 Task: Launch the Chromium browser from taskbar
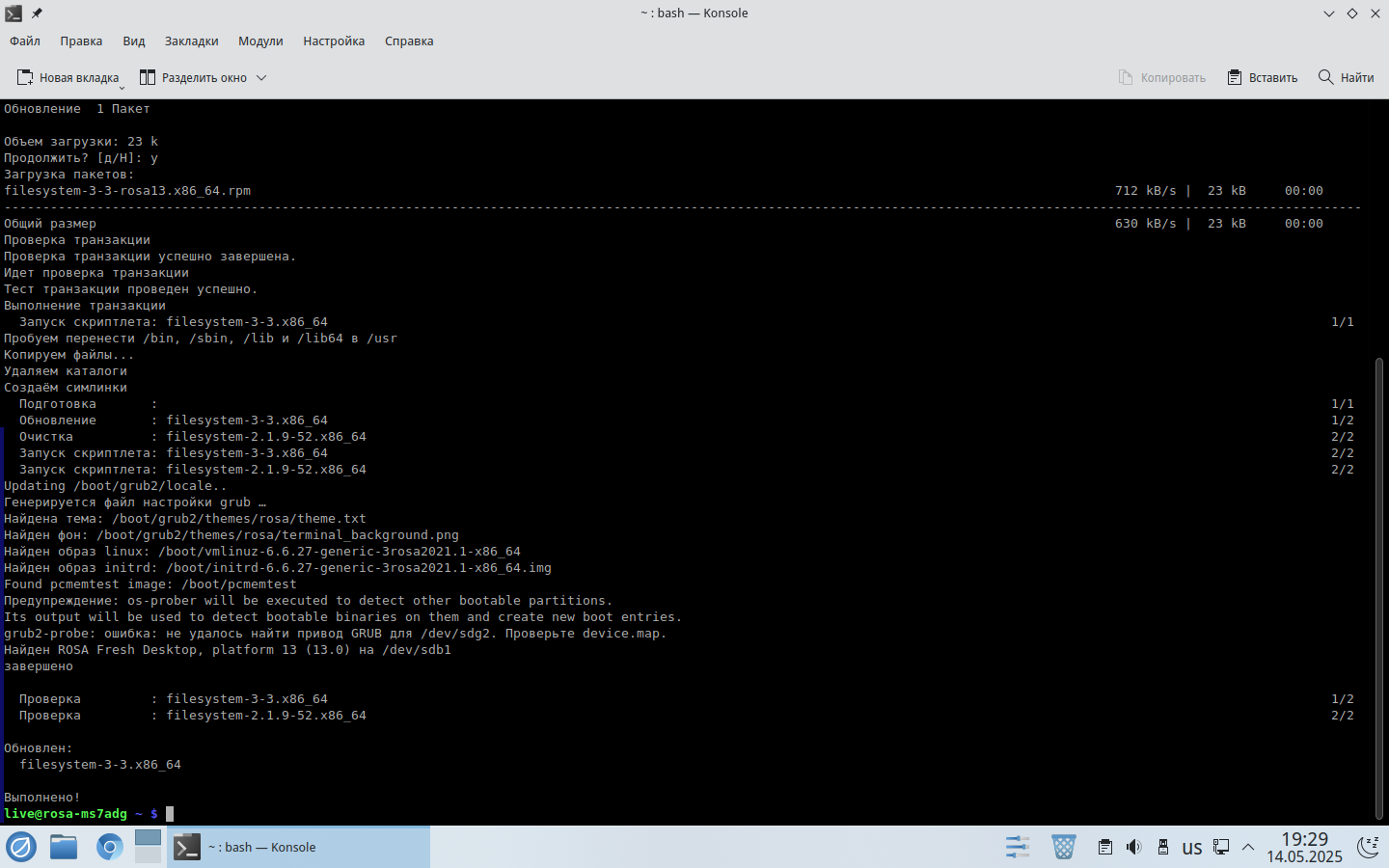coord(109,847)
